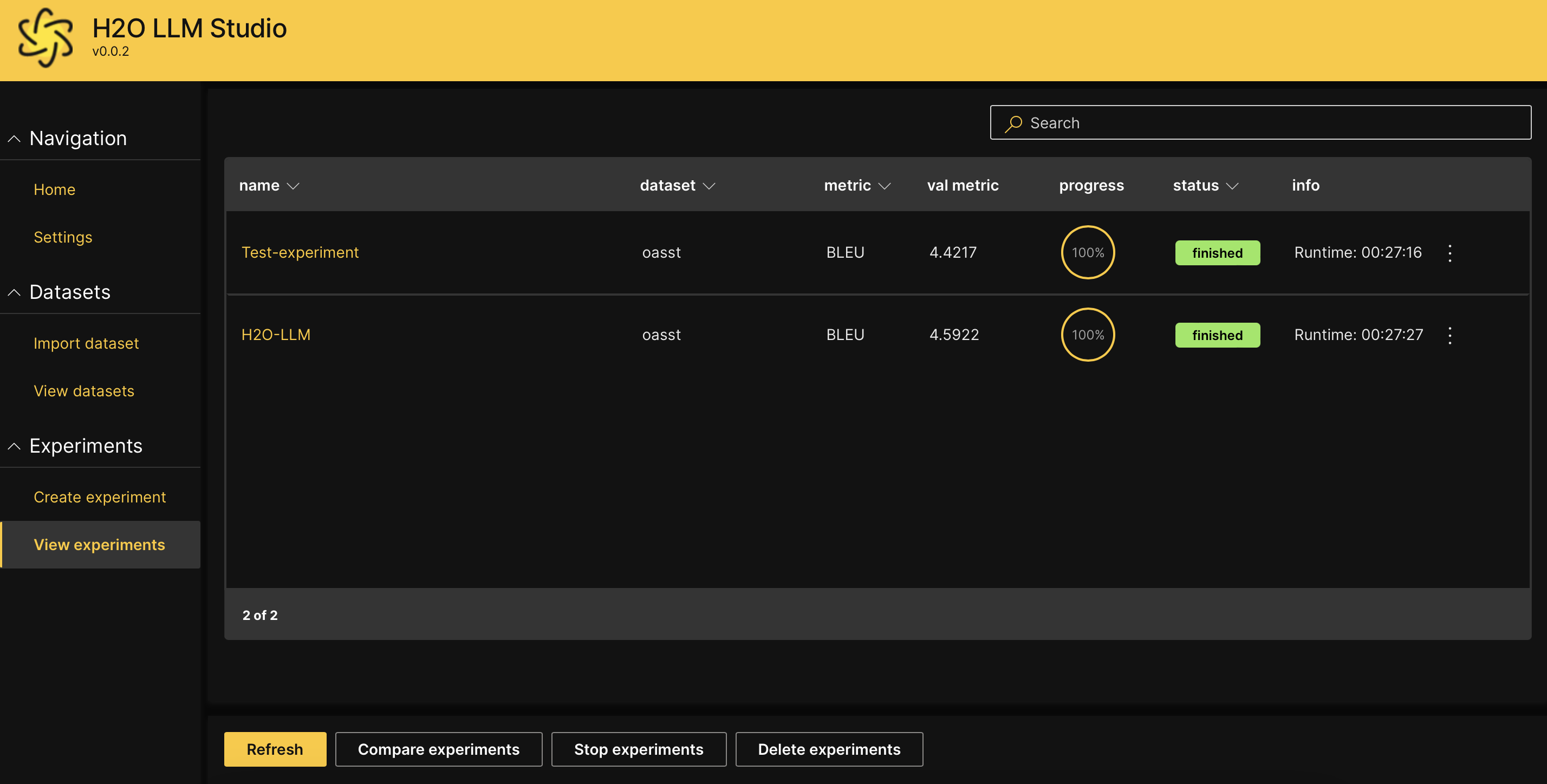Collapse the Datasets section
1547x784 pixels.
(x=14, y=292)
